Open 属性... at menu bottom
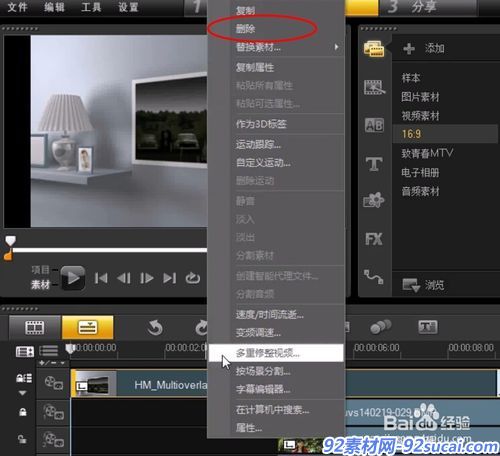The height and width of the screenshot is (456, 500). coord(249,428)
